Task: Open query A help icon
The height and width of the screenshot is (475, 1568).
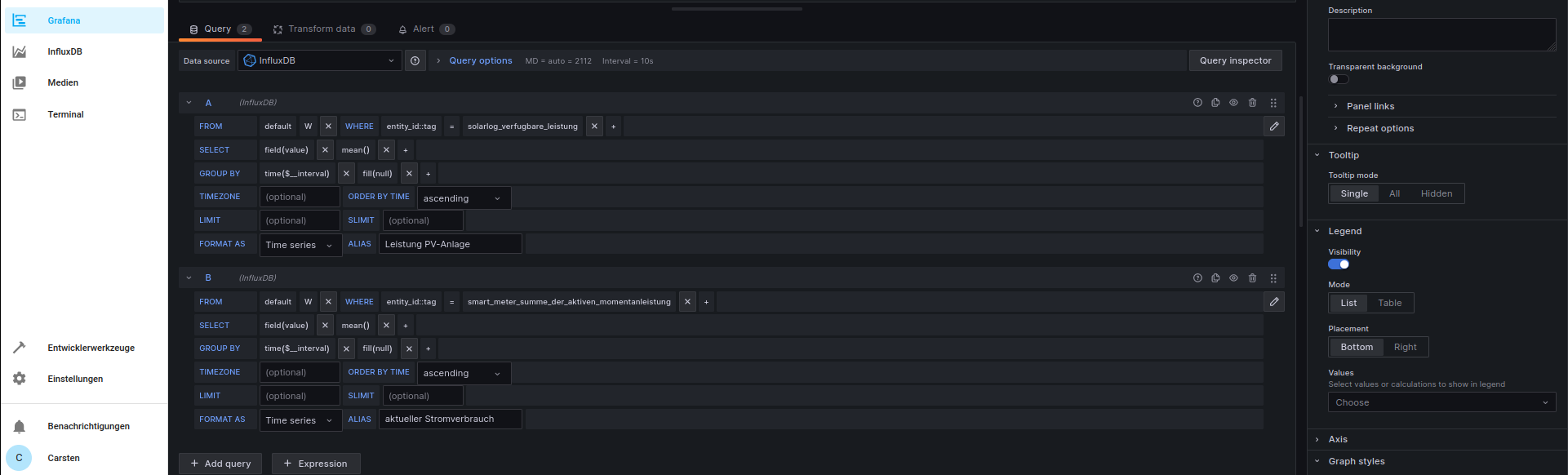Action: tap(1197, 103)
